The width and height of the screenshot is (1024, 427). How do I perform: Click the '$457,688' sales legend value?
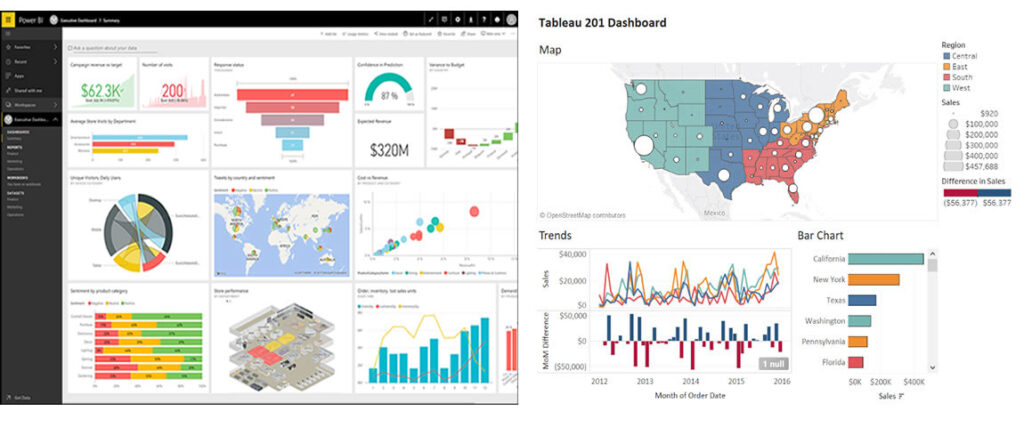(x=981, y=166)
